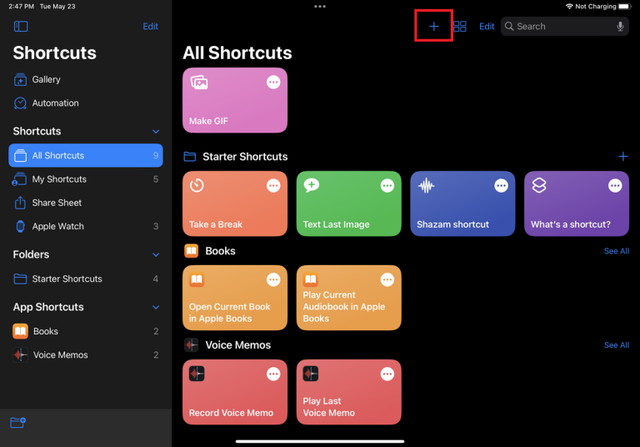
Task: Add shortcut to Starter Shortcuts folder plus
Action: tap(623, 156)
